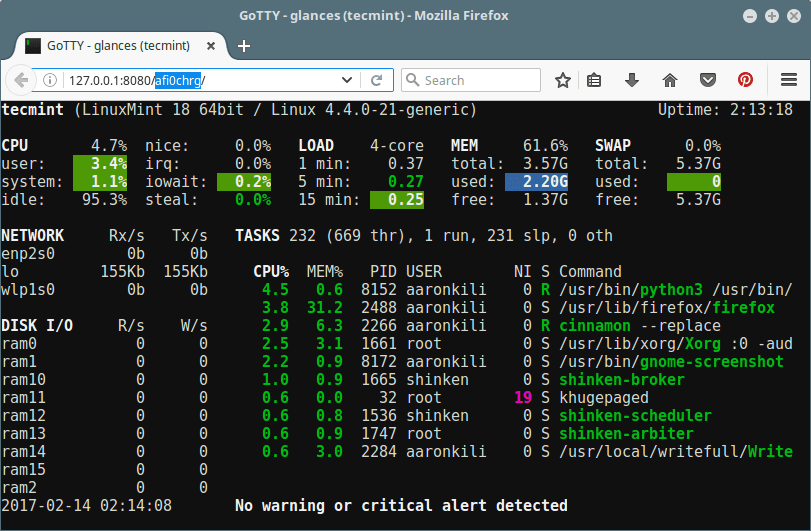This screenshot has width=811, height=531.
Task: Click the Pinterest toolbar icon
Action: pyautogui.click(x=745, y=80)
